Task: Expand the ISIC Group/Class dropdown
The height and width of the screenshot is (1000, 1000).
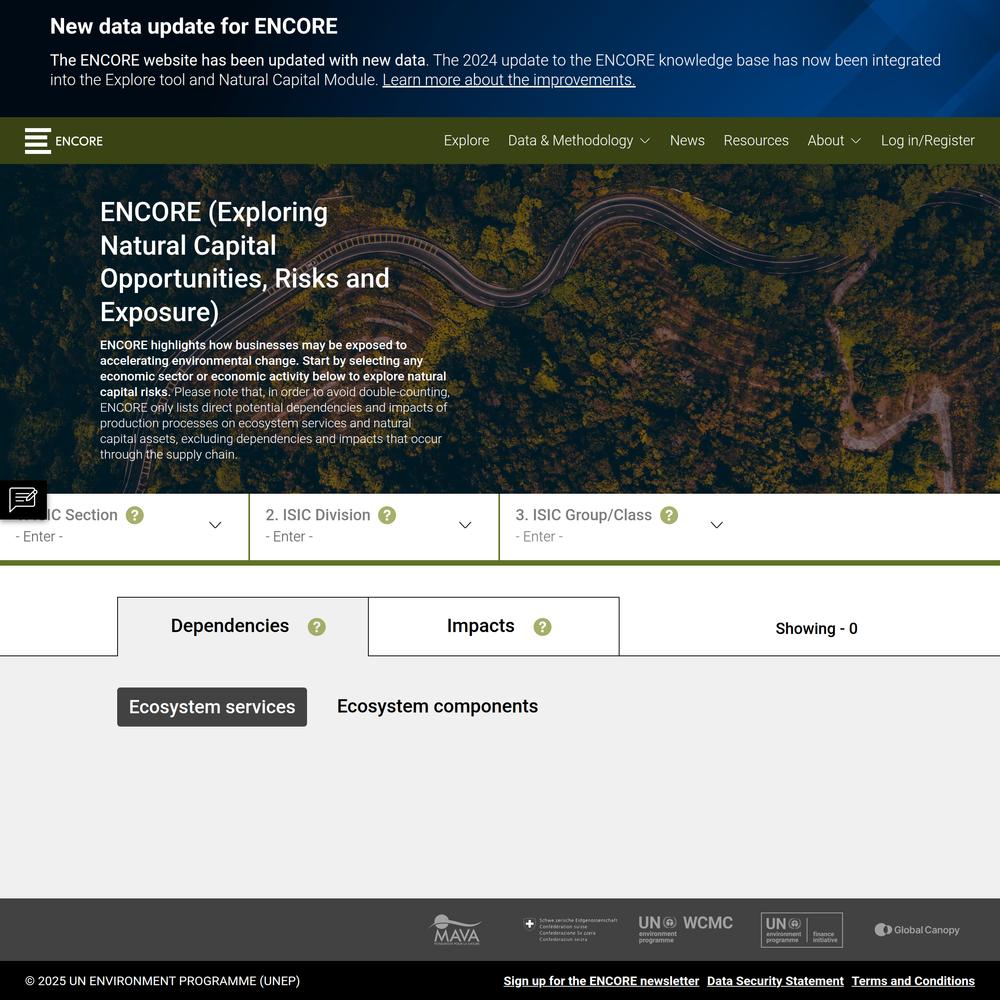Action: point(716,525)
